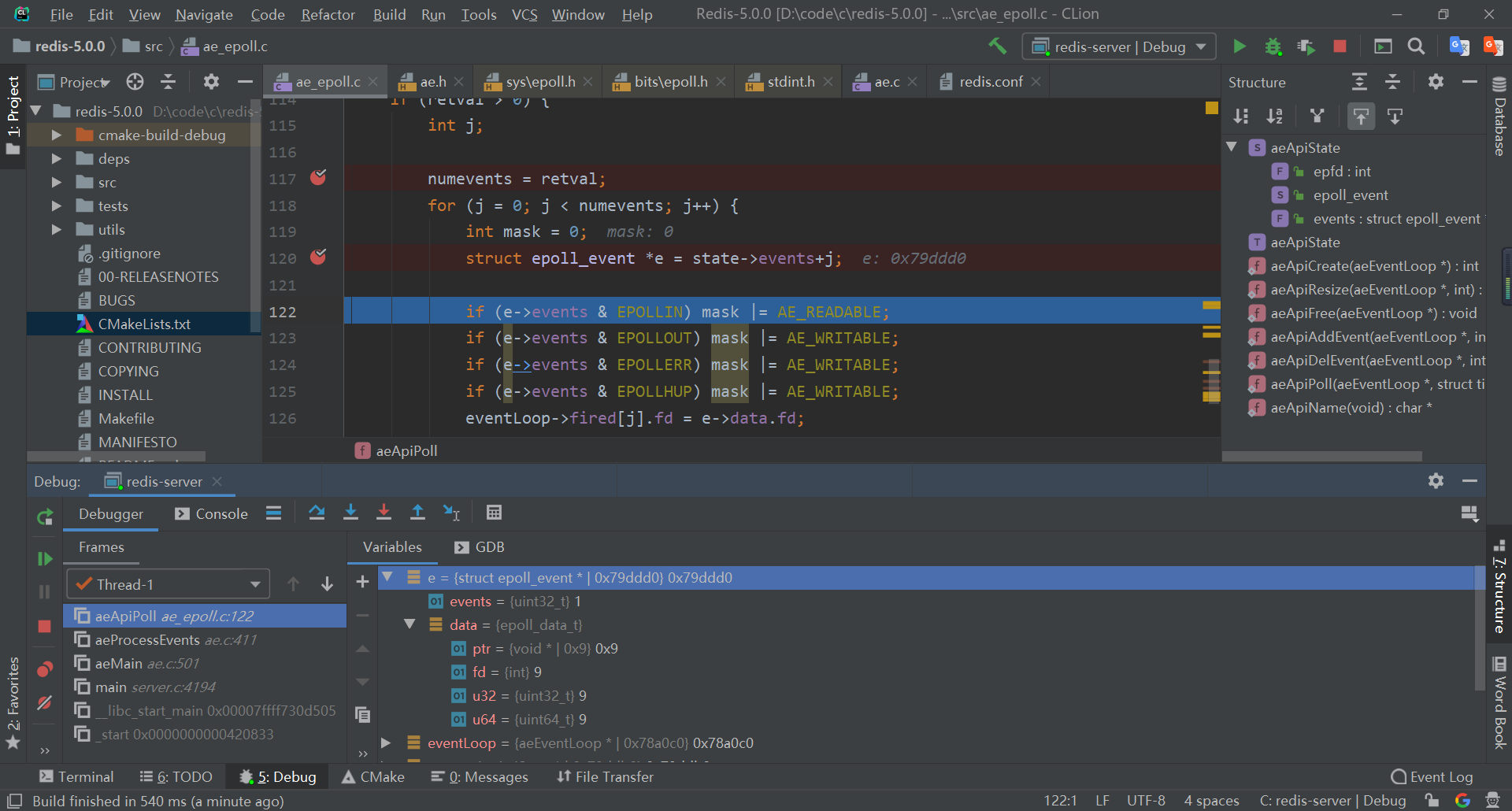Open the Event Log button
This screenshot has width=1512, height=811.
pos(1432,777)
